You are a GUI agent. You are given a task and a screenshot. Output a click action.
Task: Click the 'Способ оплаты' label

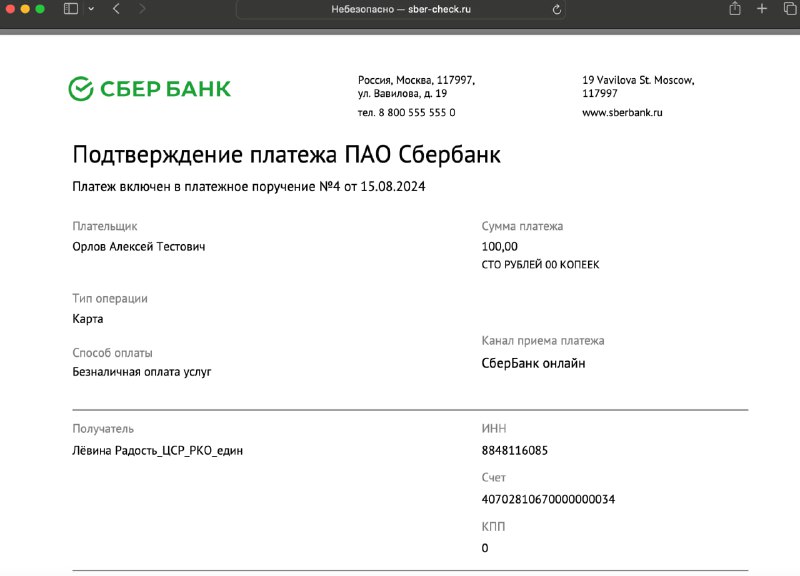112,353
